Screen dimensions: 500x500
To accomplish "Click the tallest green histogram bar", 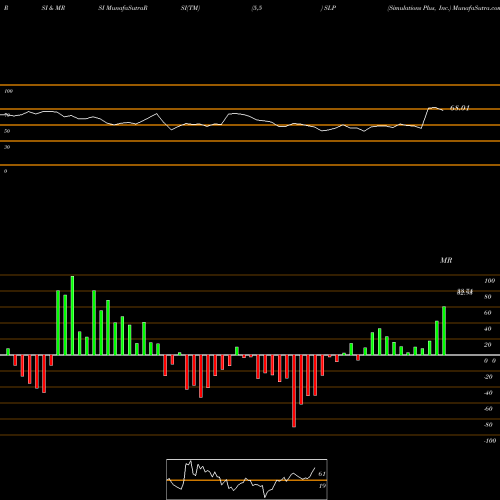I will coord(72,315).
